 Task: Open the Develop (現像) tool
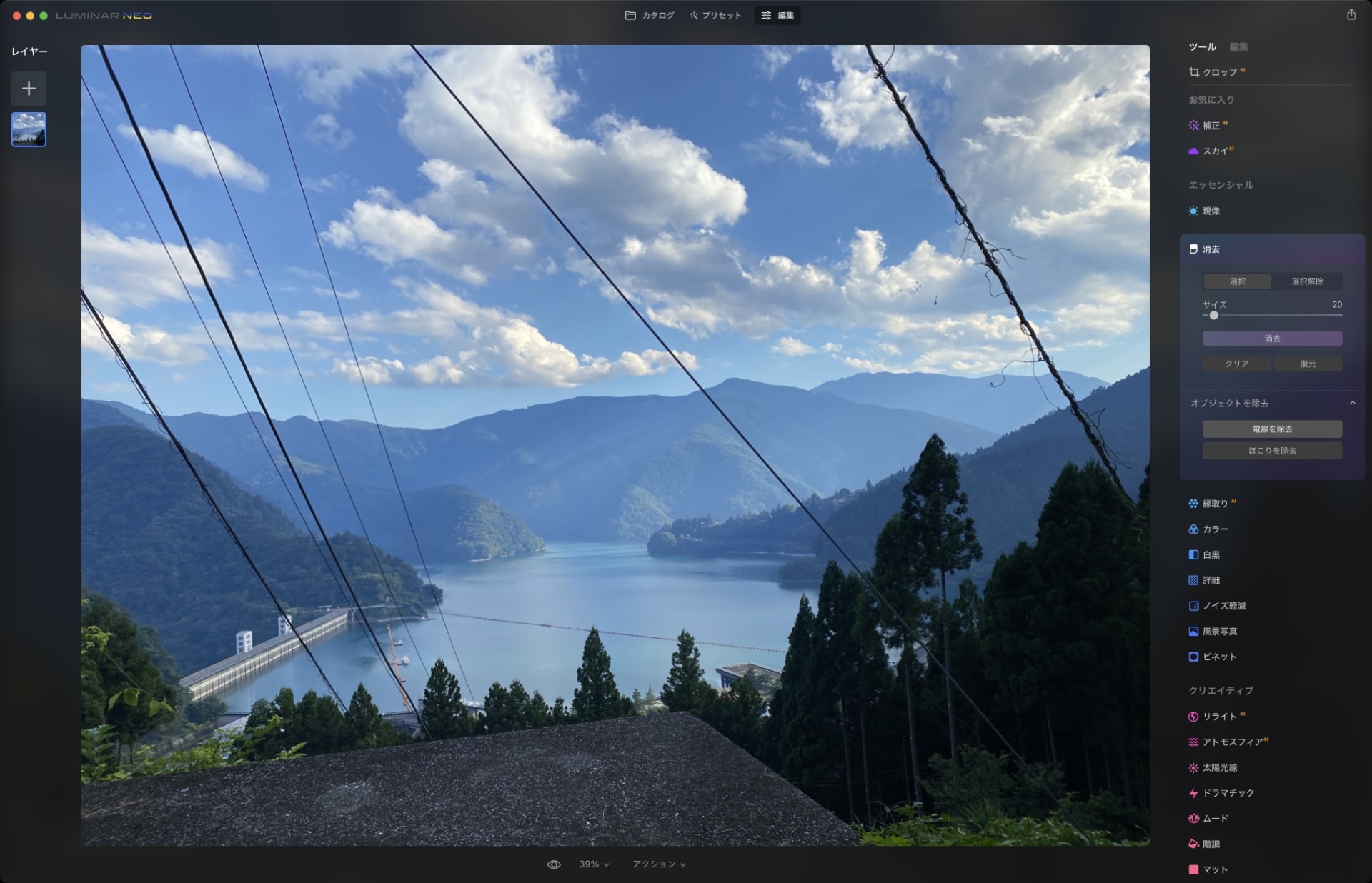pos(1211,211)
